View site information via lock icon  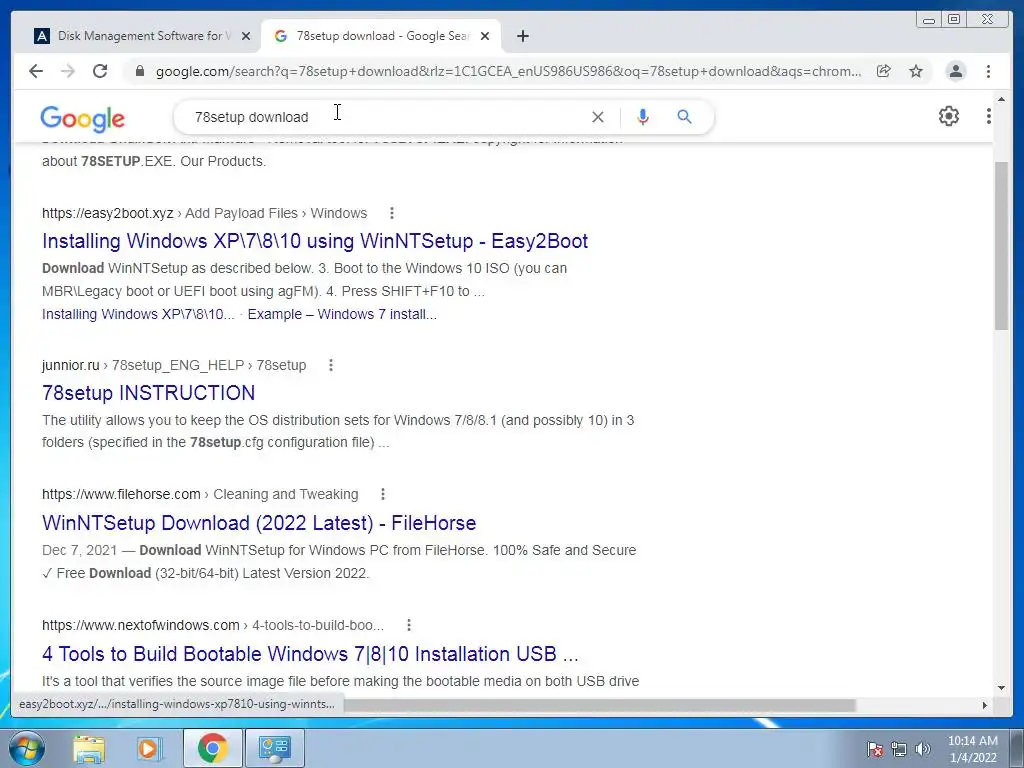(x=140, y=71)
